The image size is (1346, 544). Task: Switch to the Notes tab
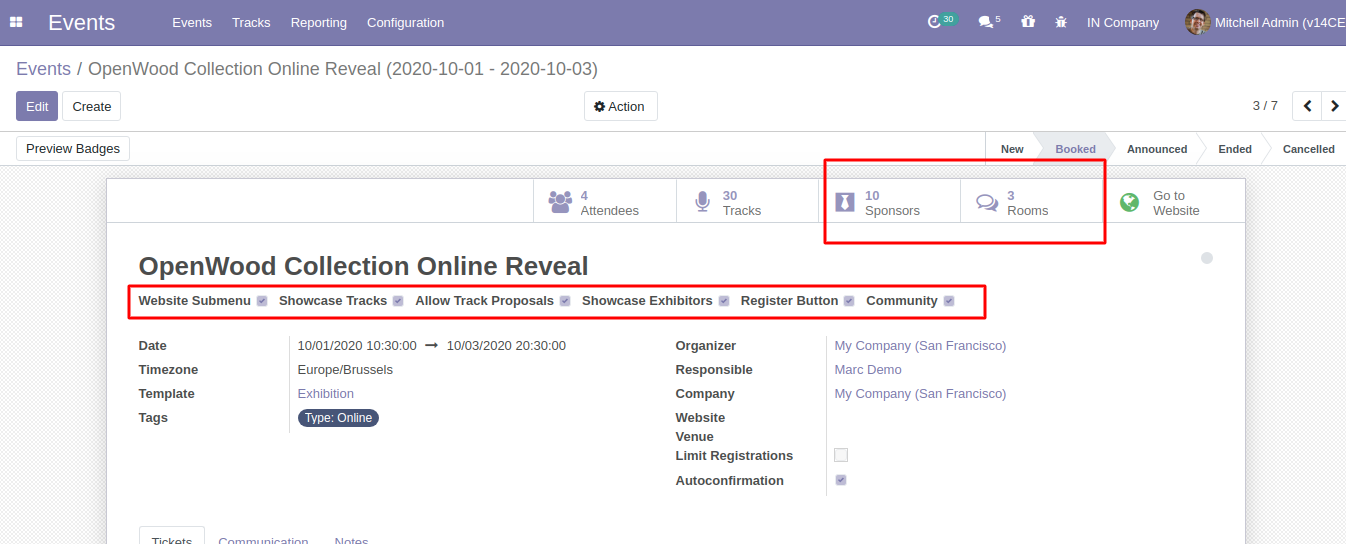(352, 541)
